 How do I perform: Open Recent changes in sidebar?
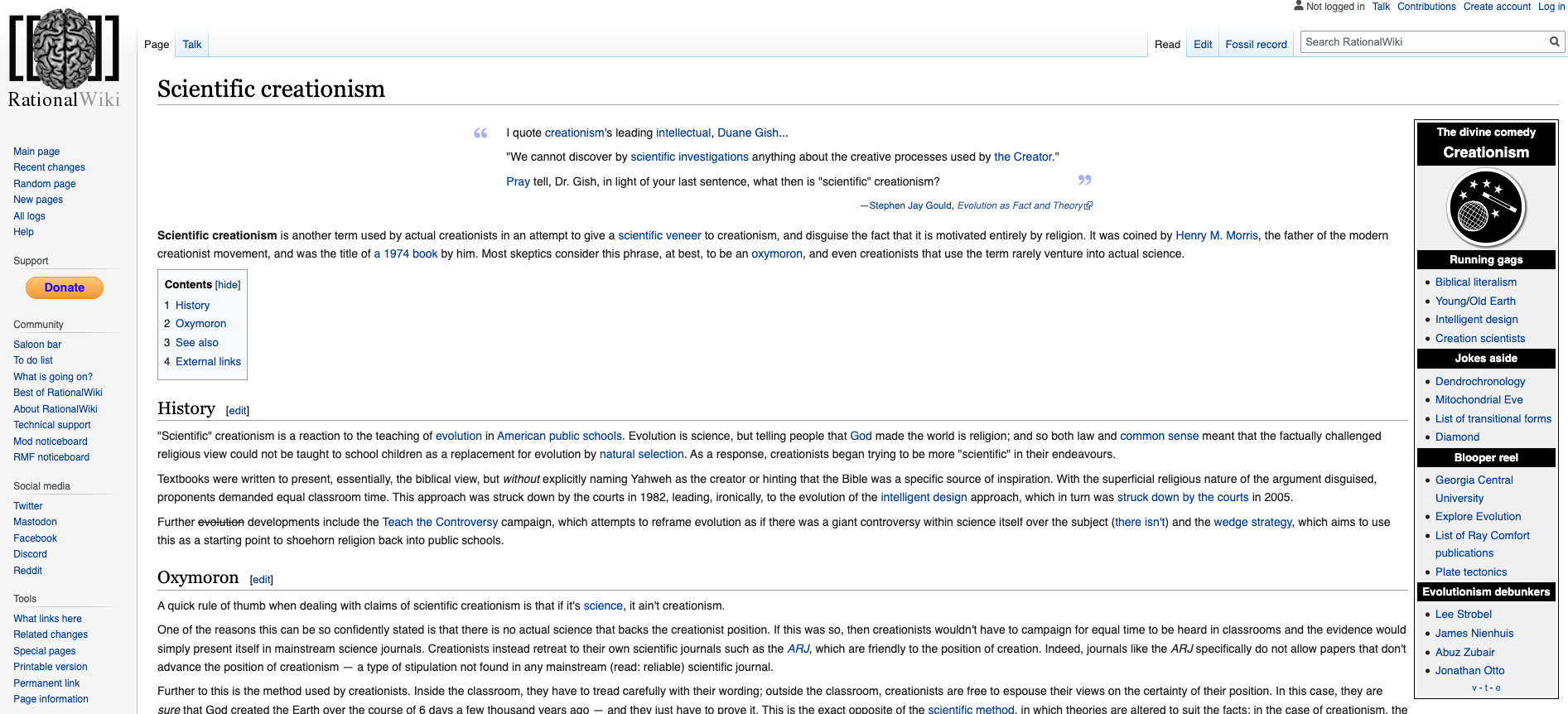point(49,167)
